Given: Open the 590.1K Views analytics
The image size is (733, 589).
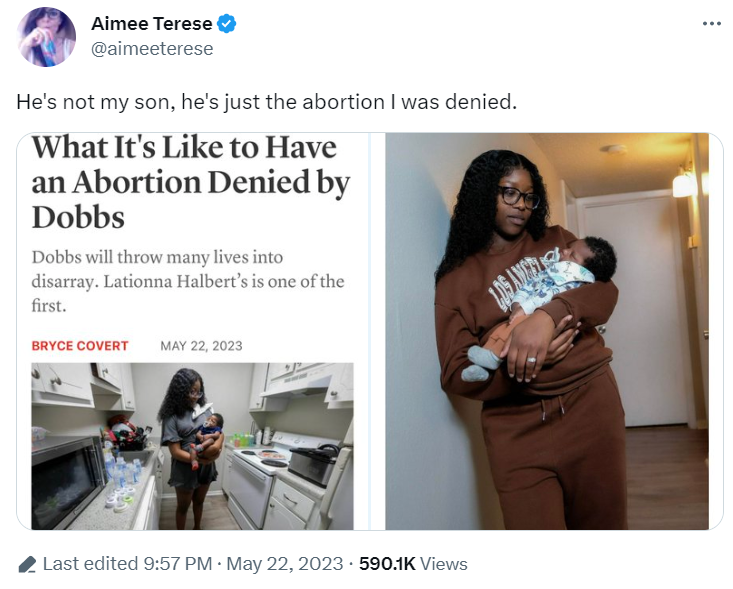Looking at the screenshot, I should (x=413, y=564).
